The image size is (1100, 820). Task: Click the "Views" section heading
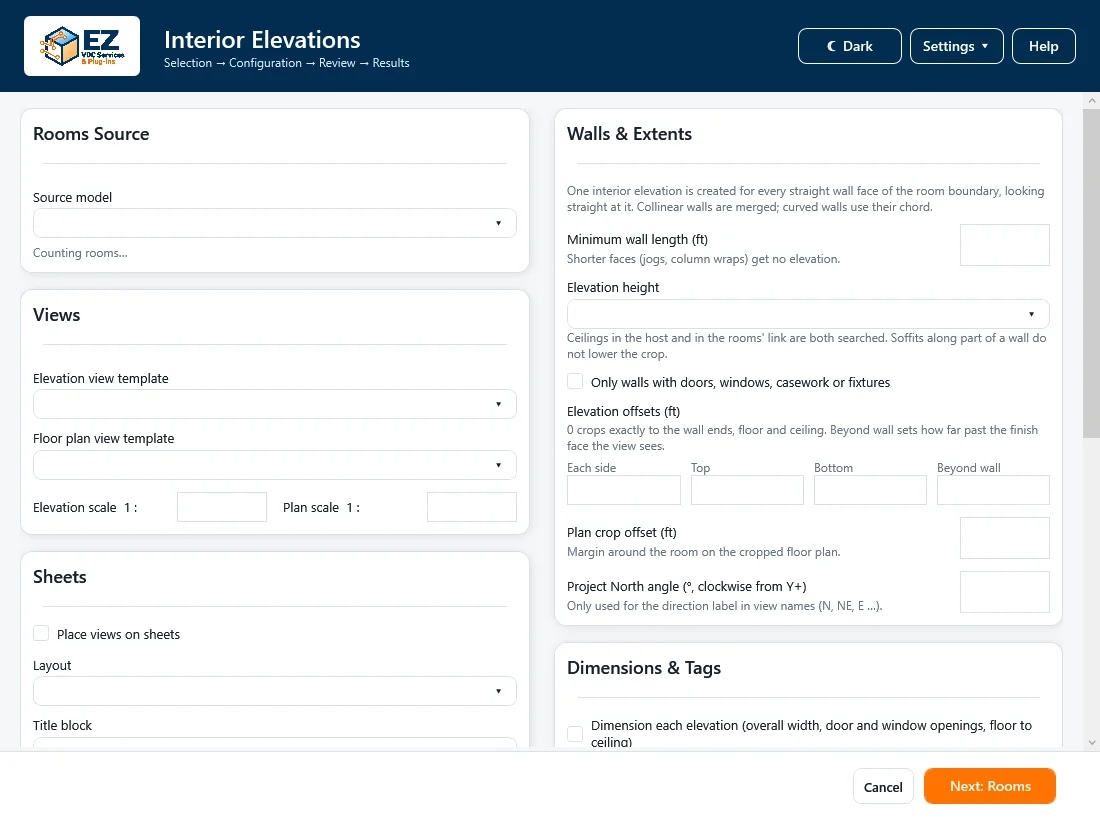coord(56,315)
